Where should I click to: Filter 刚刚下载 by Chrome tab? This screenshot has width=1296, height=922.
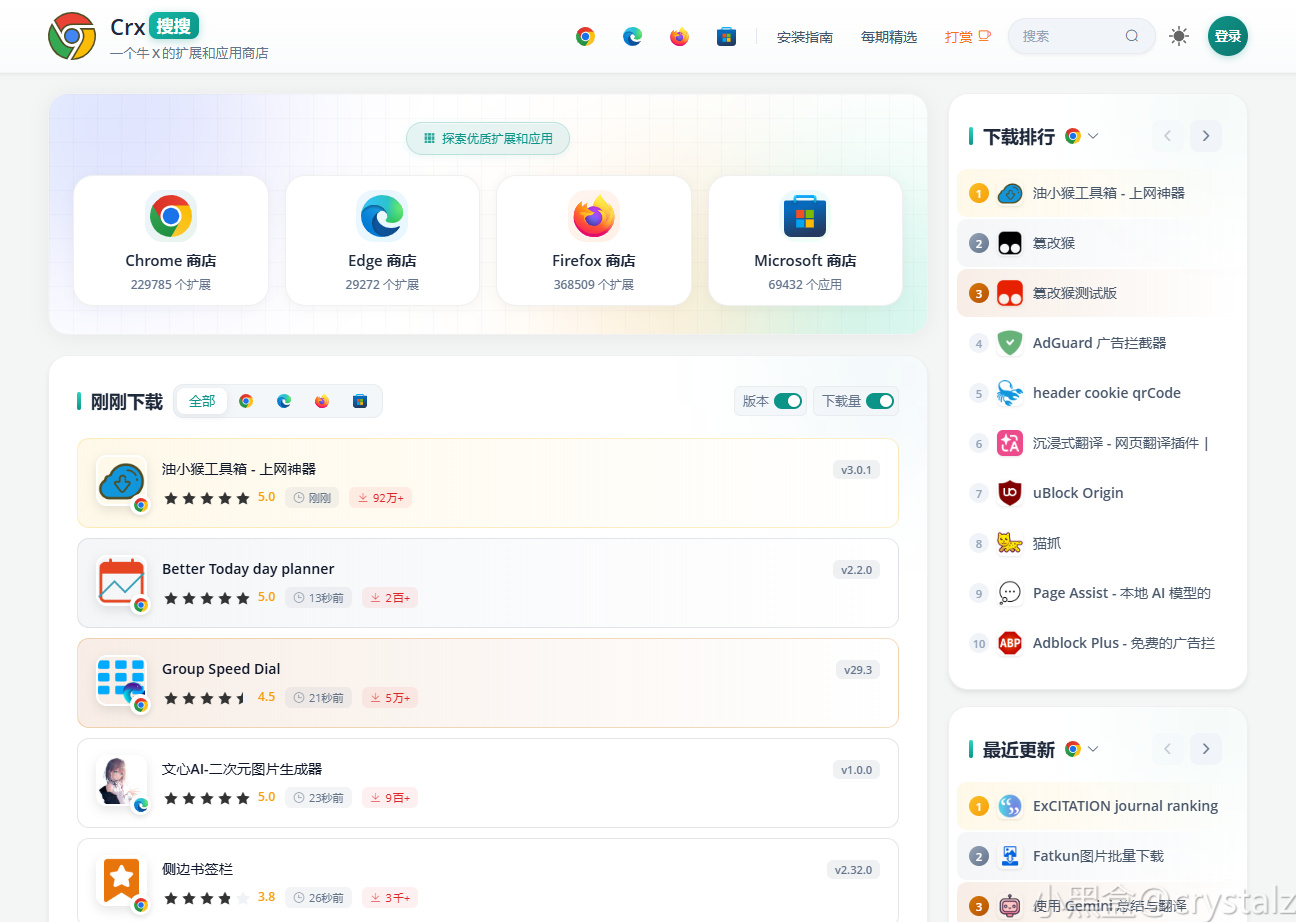246,401
